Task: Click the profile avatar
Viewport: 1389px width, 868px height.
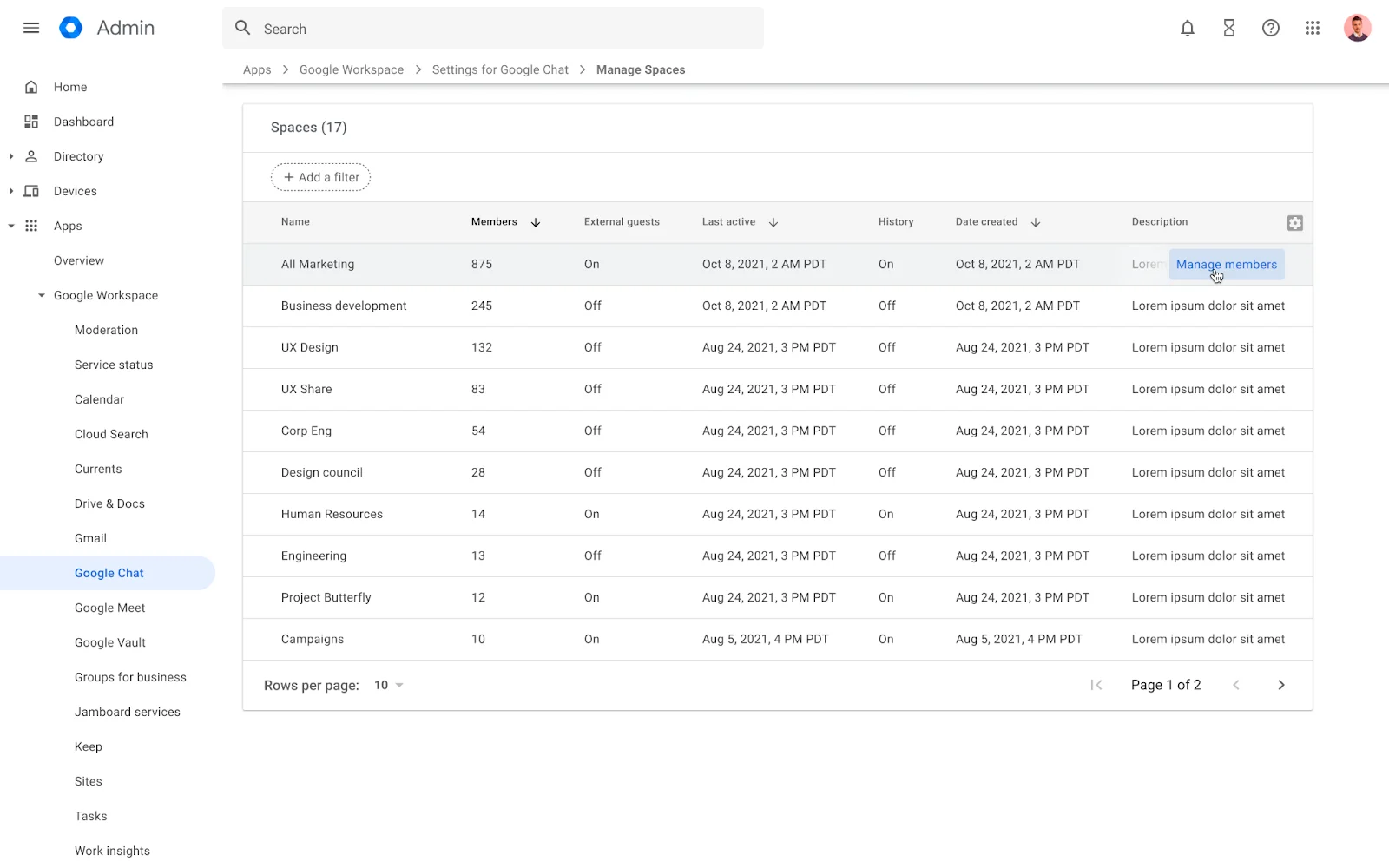Action: pos(1357,28)
